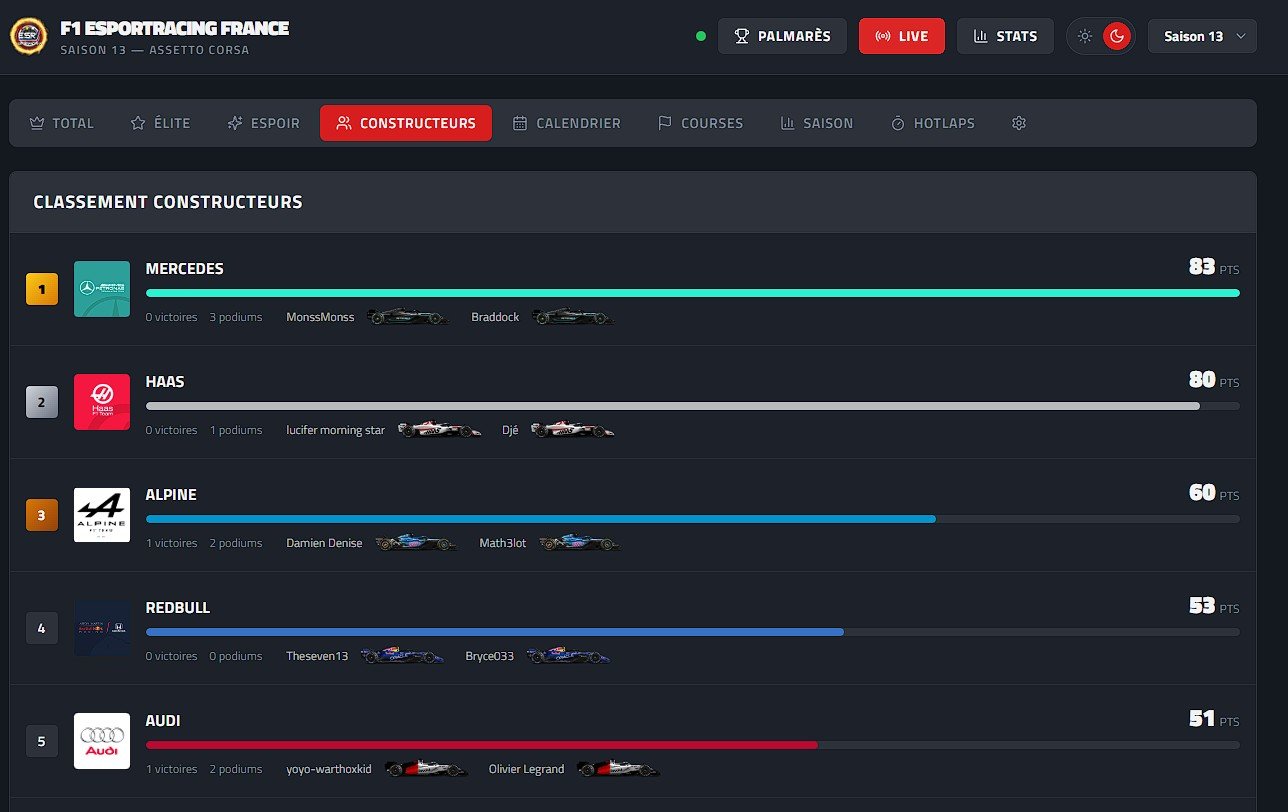Switch to the Calendrier tab
This screenshot has height=812, width=1288.
(x=566, y=123)
